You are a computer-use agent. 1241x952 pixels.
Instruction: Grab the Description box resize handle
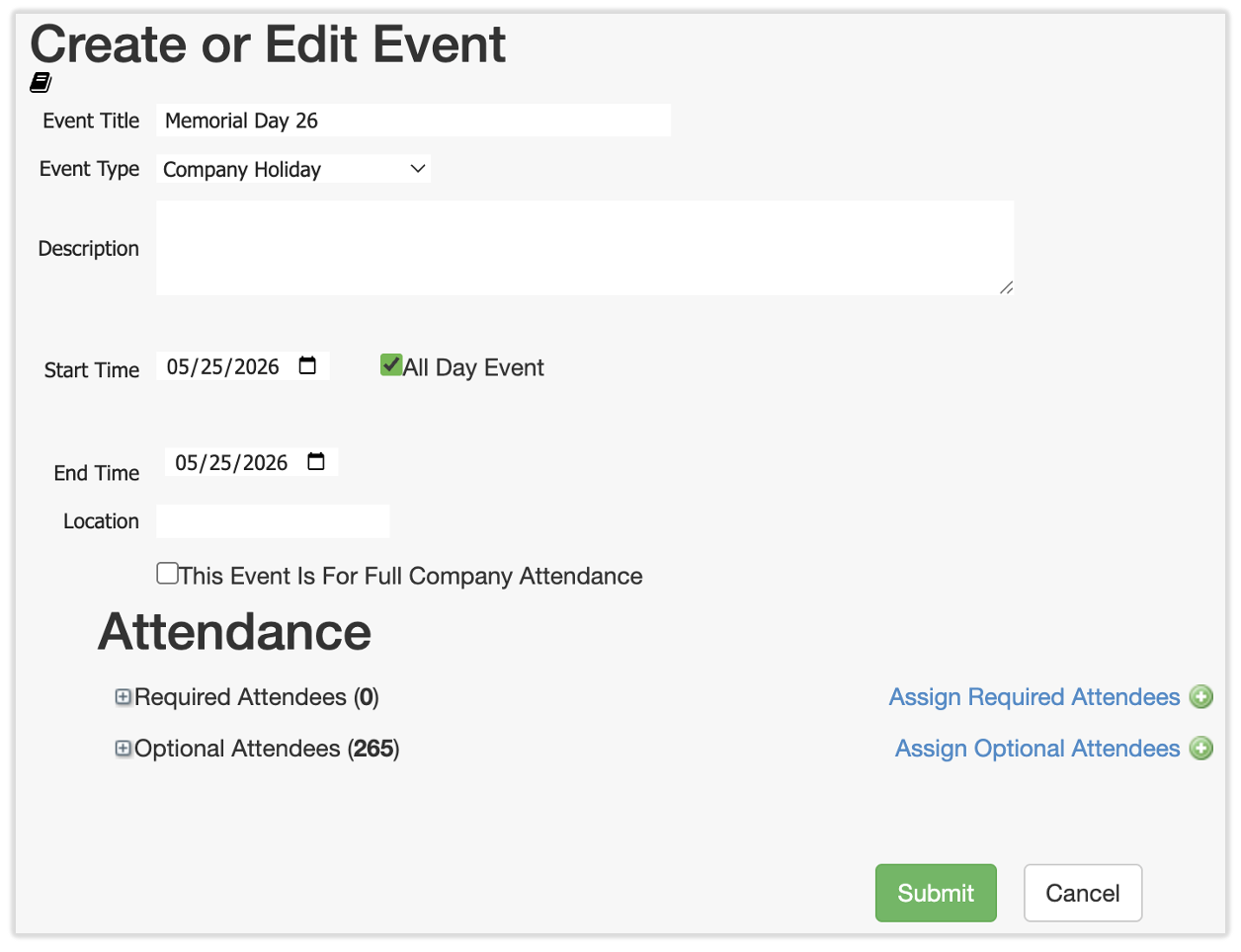click(x=1006, y=287)
